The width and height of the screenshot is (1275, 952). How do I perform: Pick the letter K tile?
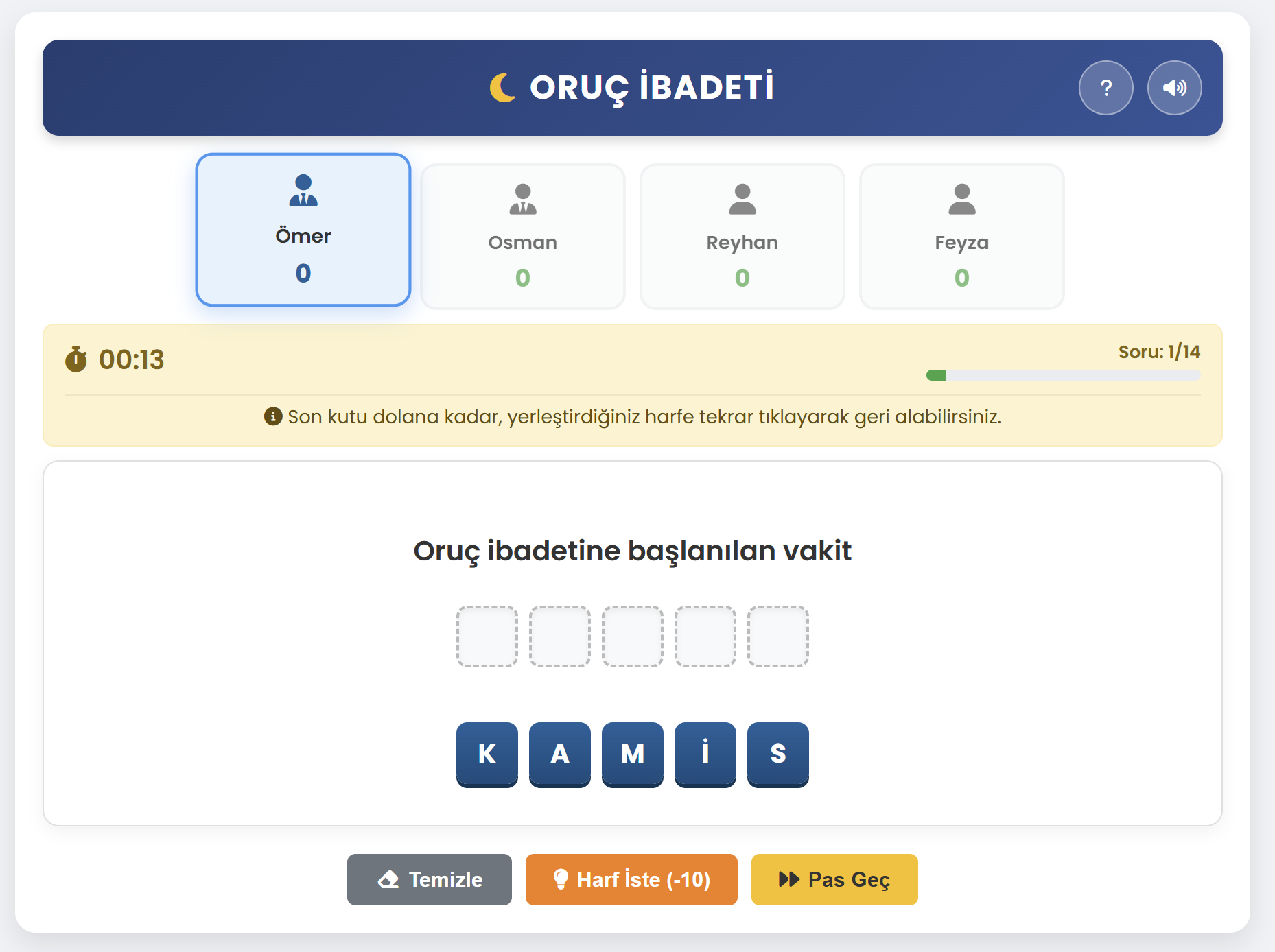coord(487,754)
